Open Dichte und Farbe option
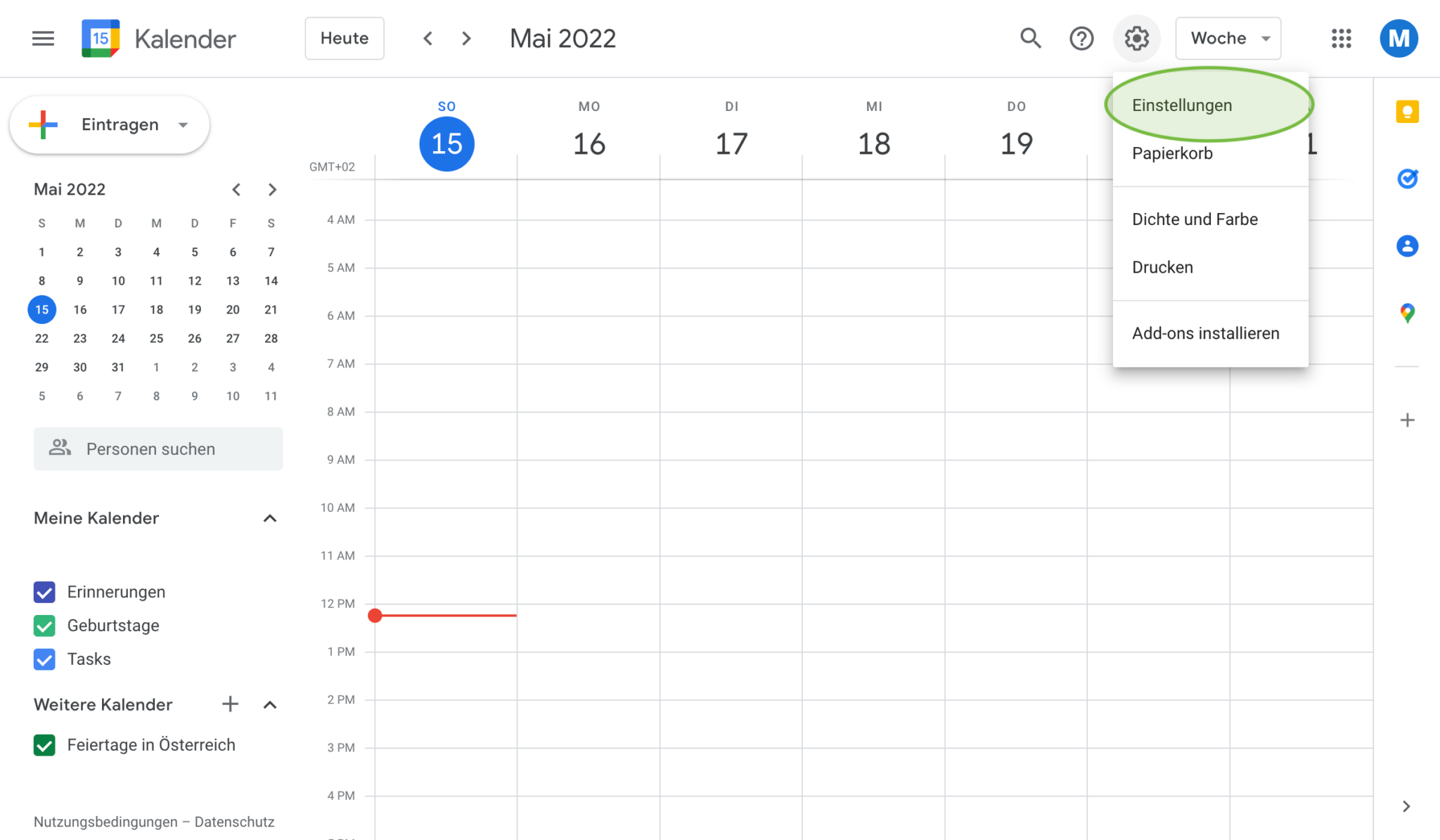Image resolution: width=1440 pixels, height=840 pixels. 1210,219
